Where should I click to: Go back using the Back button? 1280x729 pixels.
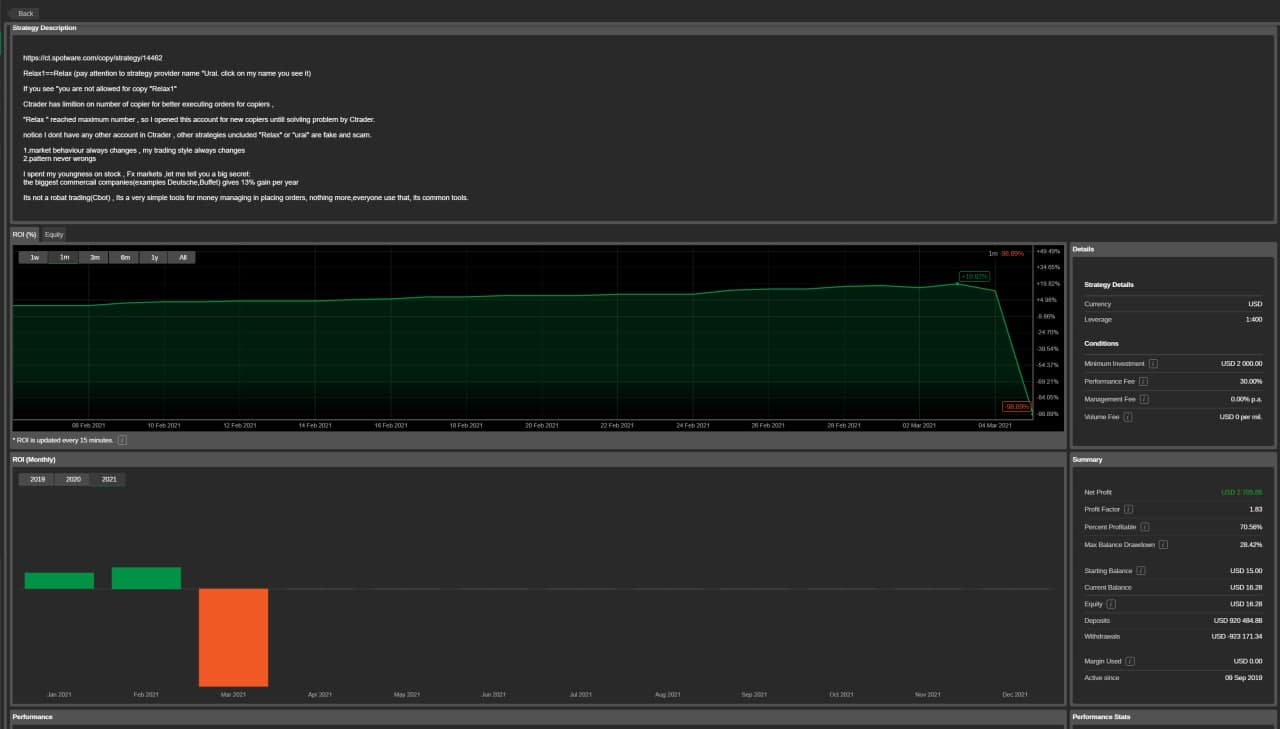pos(25,13)
